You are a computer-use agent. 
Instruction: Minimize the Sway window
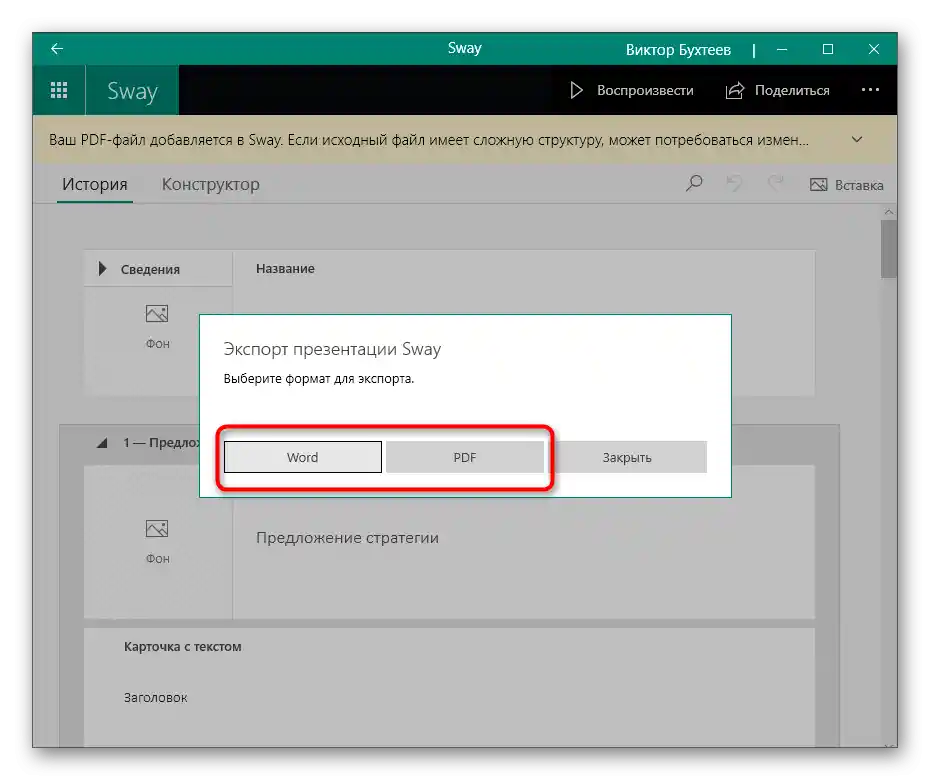[782, 49]
